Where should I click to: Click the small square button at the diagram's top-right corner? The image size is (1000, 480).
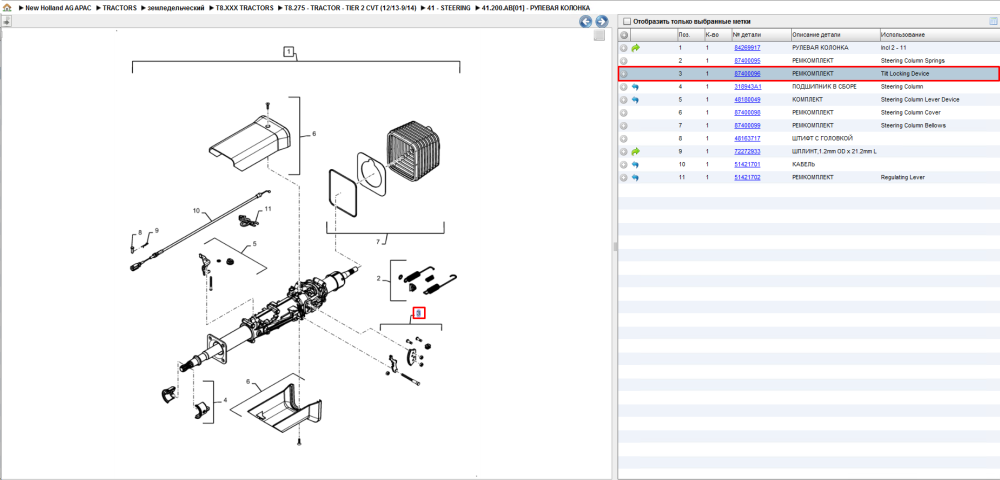pos(599,36)
